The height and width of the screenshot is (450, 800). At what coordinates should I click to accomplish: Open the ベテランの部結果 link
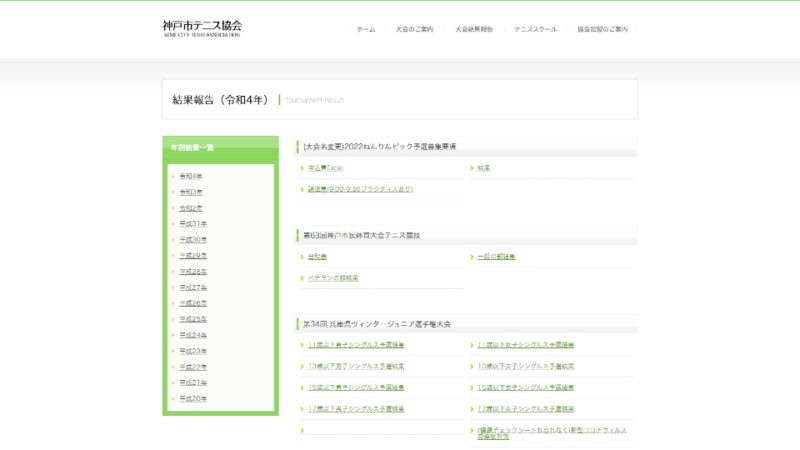point(333,278)
